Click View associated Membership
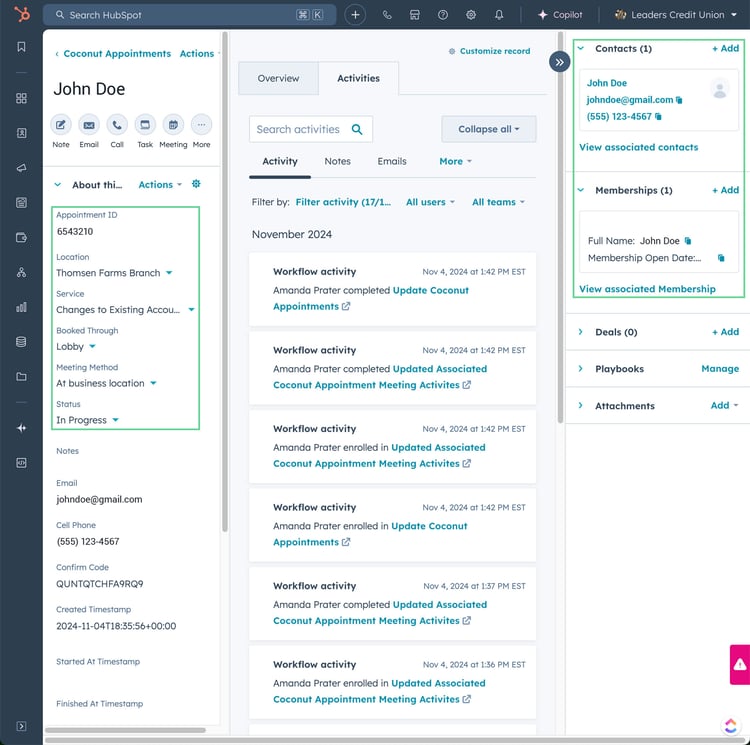750x745 pixels. click(647, 289)
